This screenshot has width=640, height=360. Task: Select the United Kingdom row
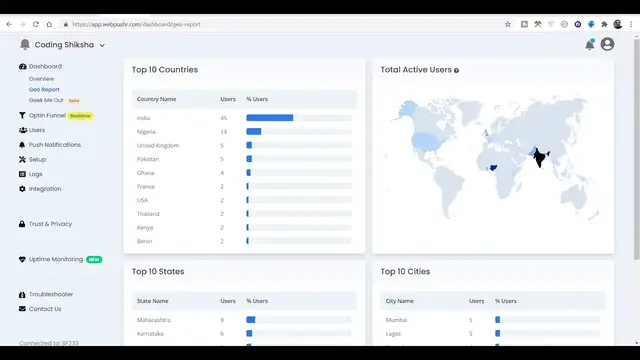pos(244,145)
